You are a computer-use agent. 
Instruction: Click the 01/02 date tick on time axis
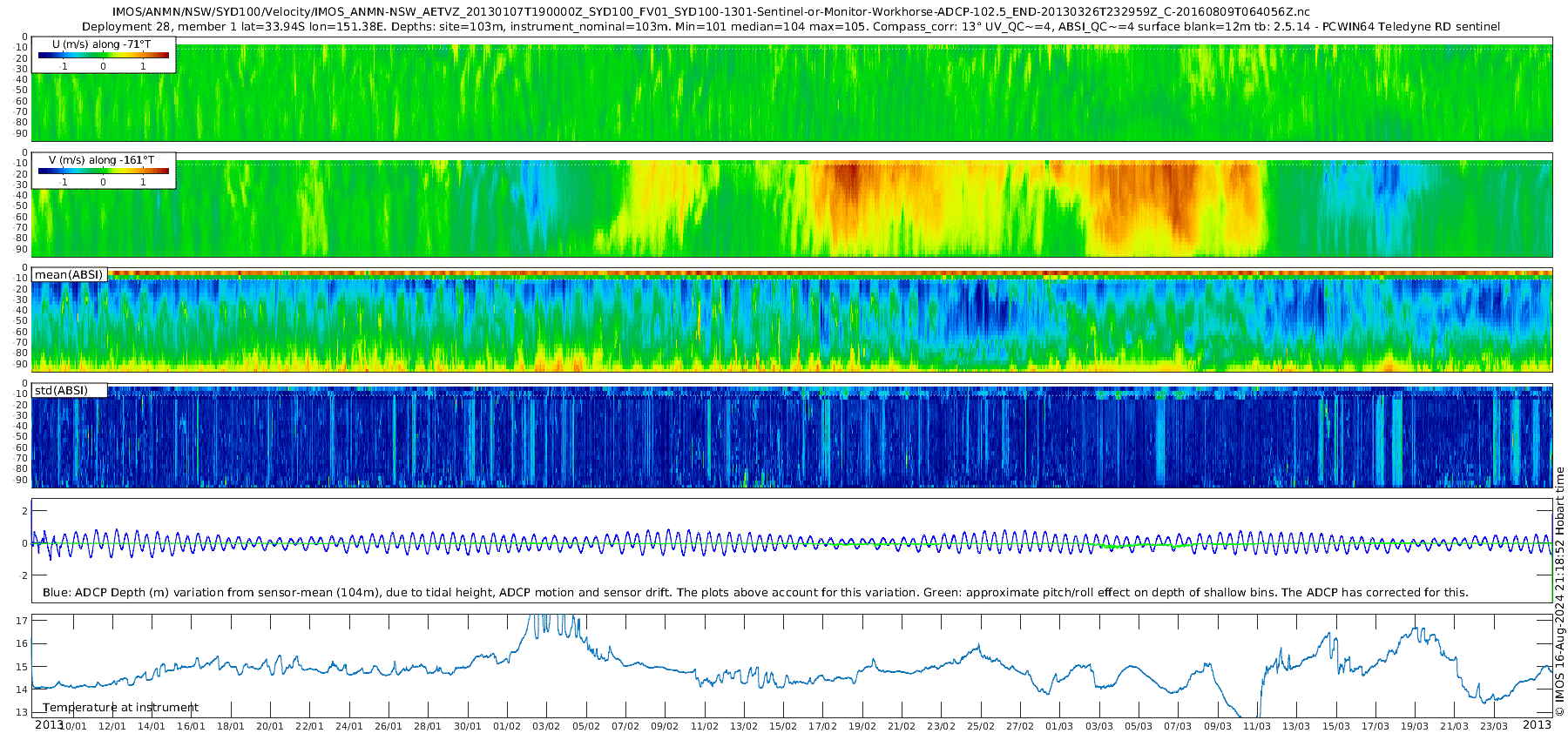pyautogui.click(x=507, y=726)
